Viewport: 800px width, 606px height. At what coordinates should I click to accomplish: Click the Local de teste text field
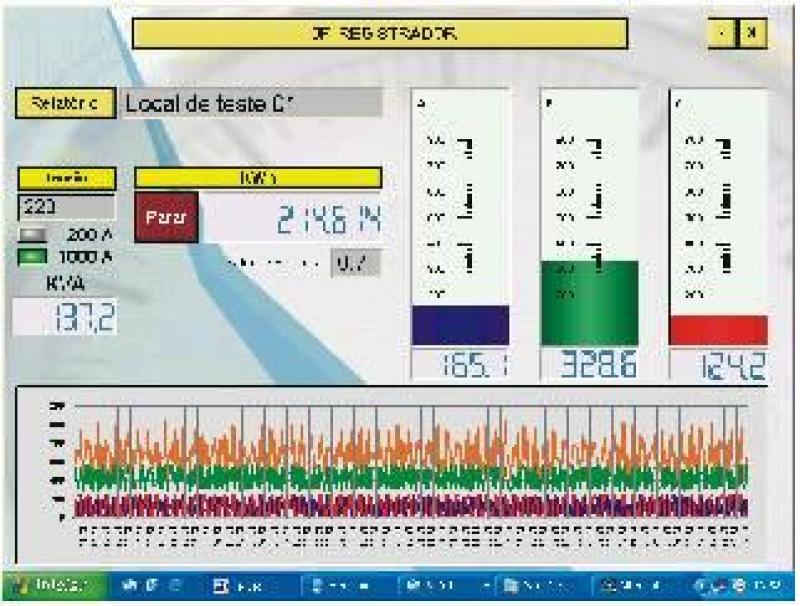pyautogui.click(x=252, y=103)
